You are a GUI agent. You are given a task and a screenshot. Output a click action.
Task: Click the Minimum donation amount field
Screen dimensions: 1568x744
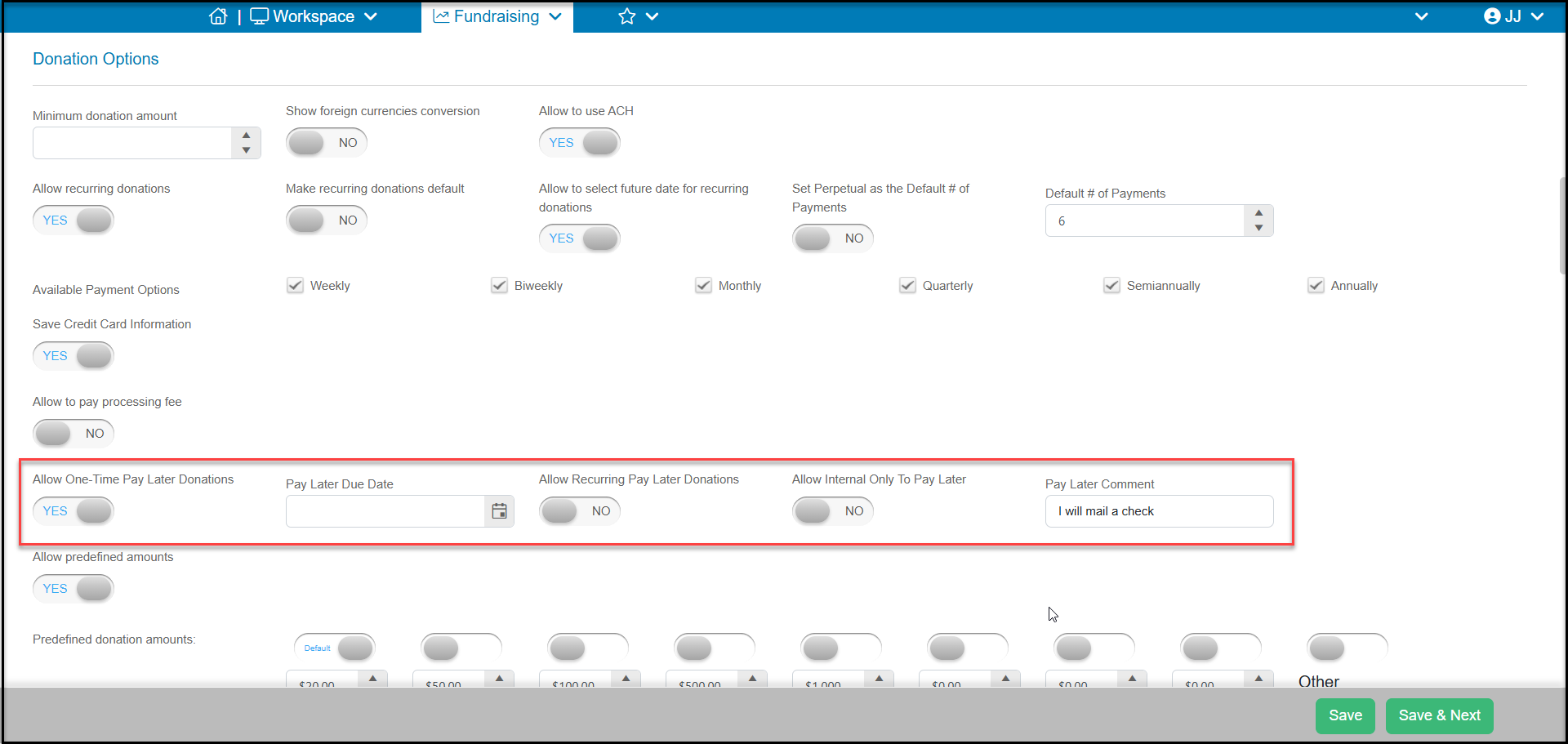click(132, 143)
